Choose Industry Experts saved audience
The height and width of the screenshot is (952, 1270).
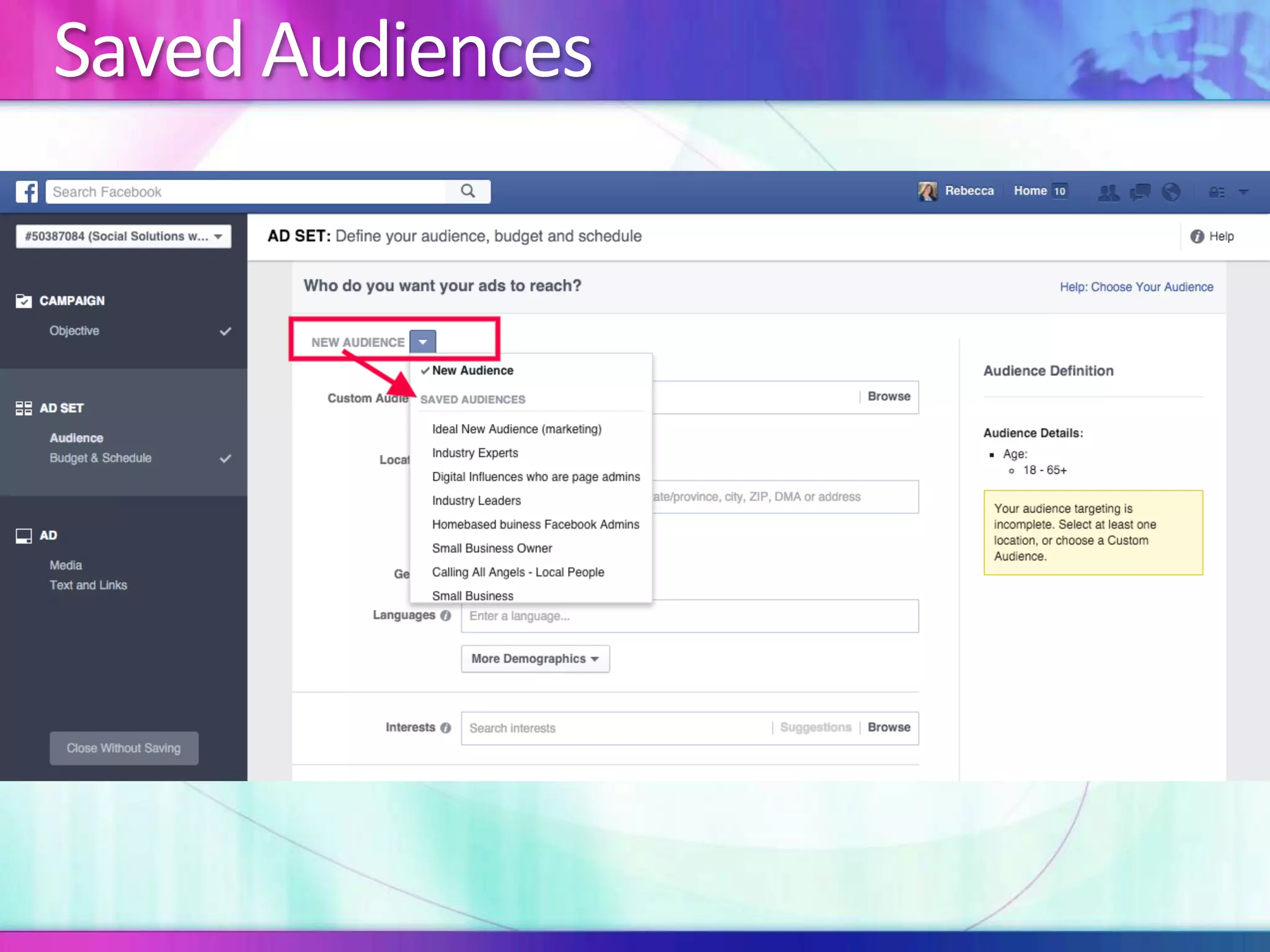(475, 453)
